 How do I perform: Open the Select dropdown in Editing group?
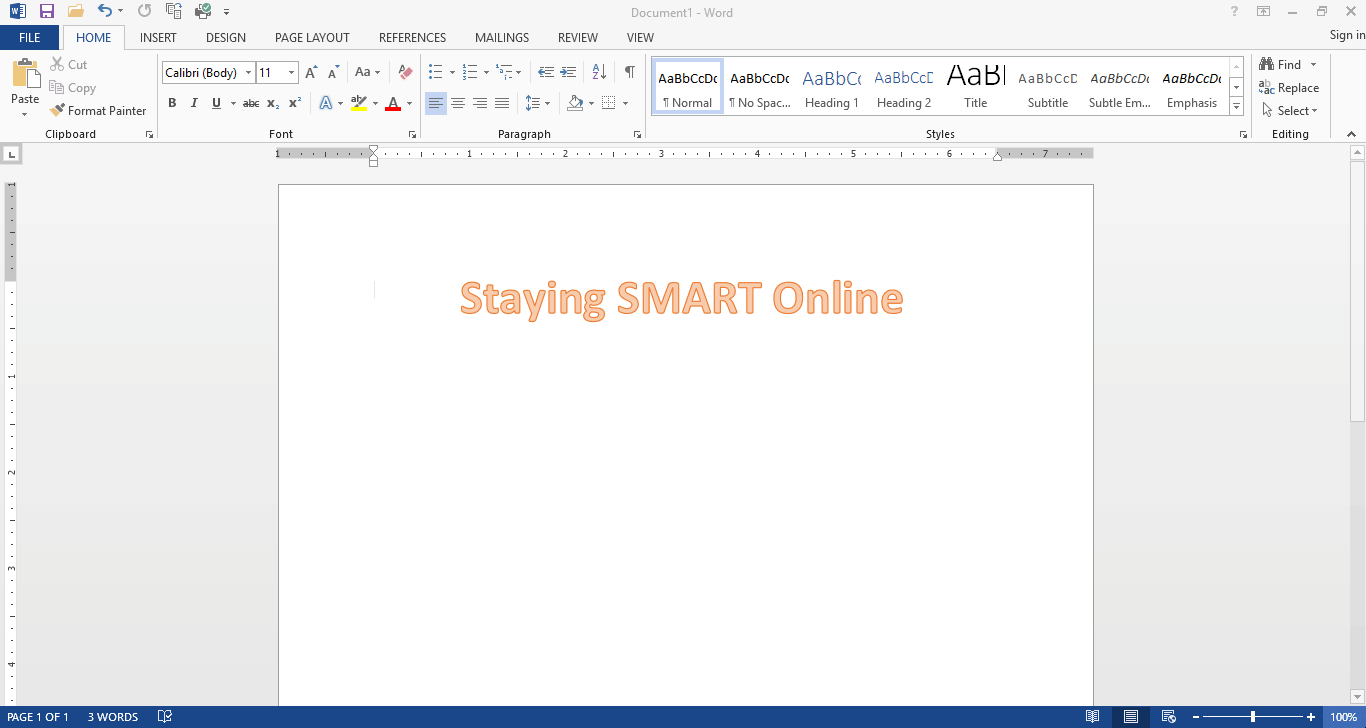(x=1290, y=111)
